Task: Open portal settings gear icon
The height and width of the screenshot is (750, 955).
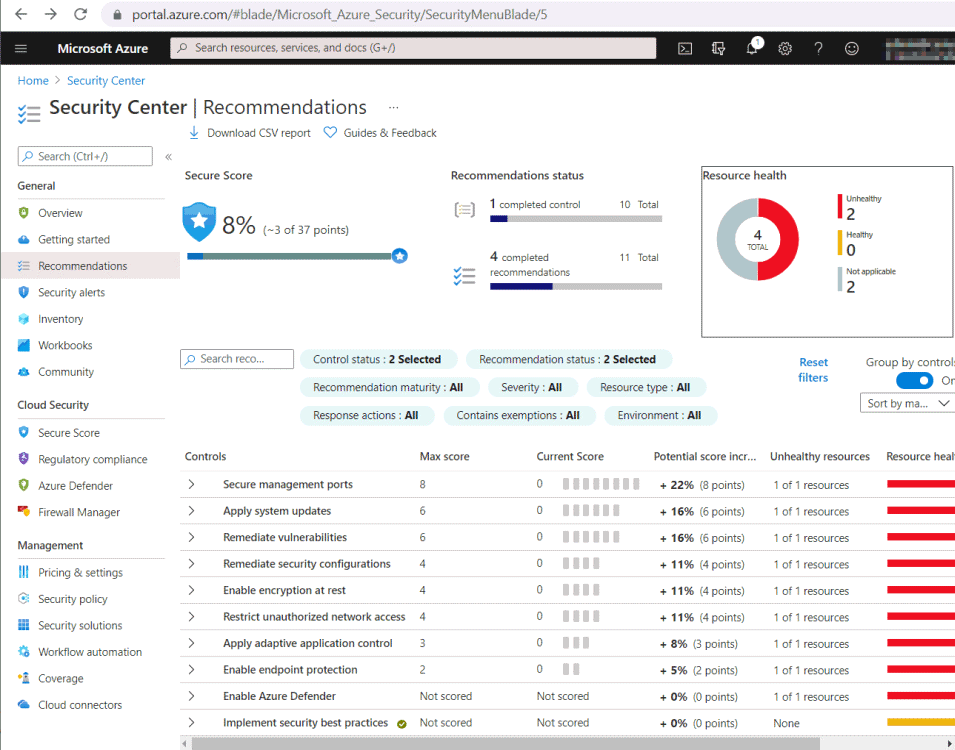Action: [785, 49]
